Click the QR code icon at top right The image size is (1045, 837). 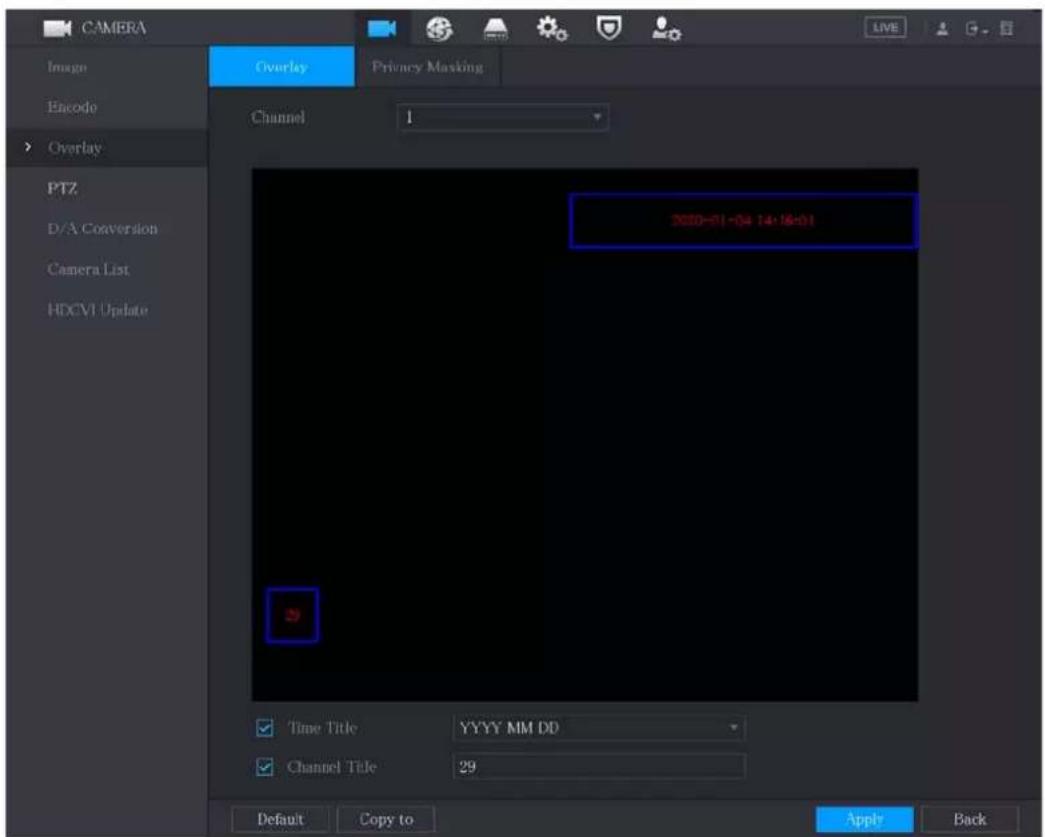[1006, 29]
